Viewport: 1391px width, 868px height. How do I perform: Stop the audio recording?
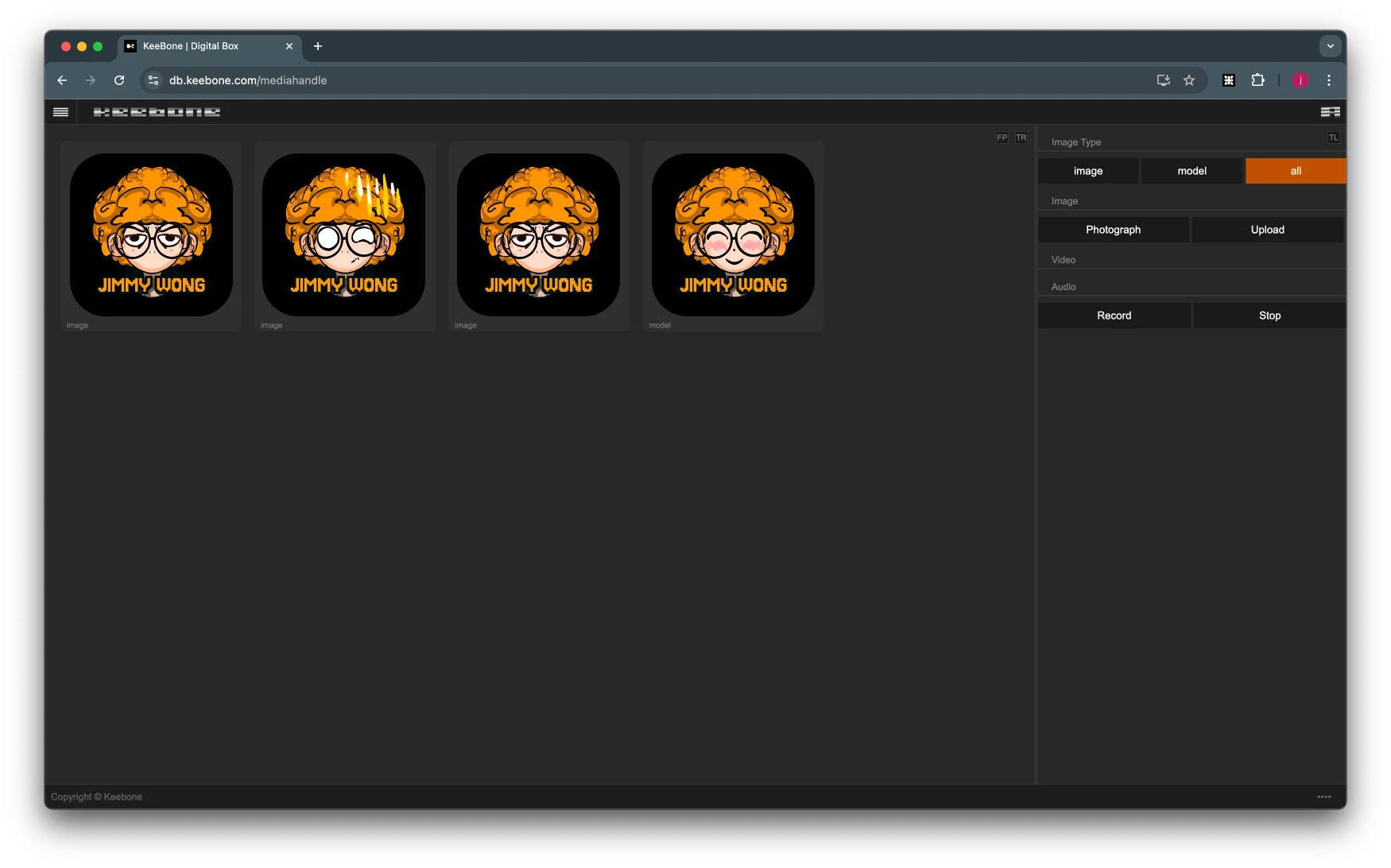[x=1269, y=316]
